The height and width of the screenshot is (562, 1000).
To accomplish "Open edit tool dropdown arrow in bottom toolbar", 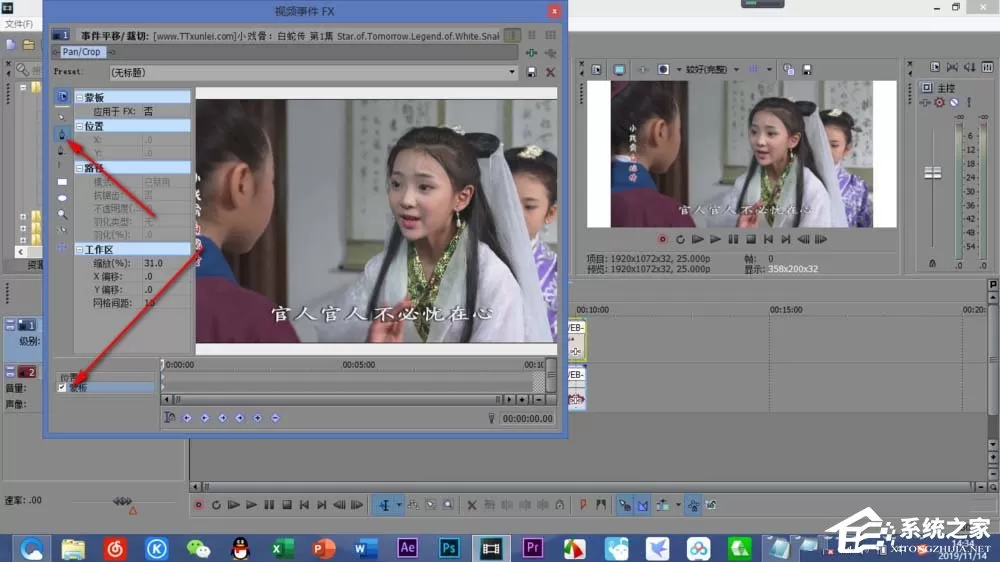I will 399,505.
